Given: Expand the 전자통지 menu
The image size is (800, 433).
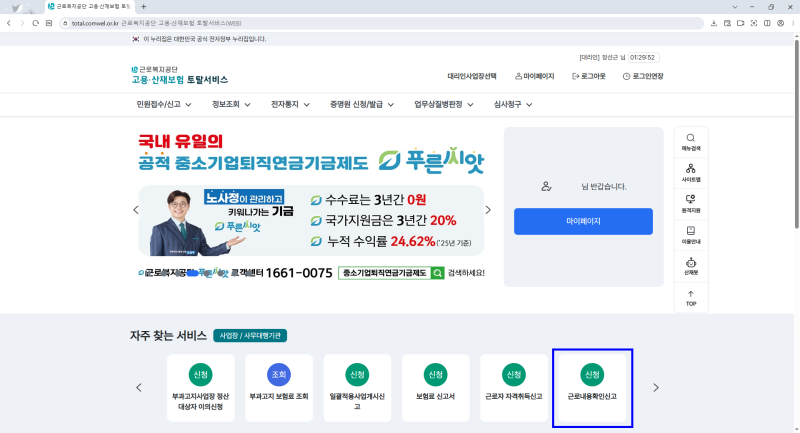Looking at the screenshot, I should (x=290, y=104).
